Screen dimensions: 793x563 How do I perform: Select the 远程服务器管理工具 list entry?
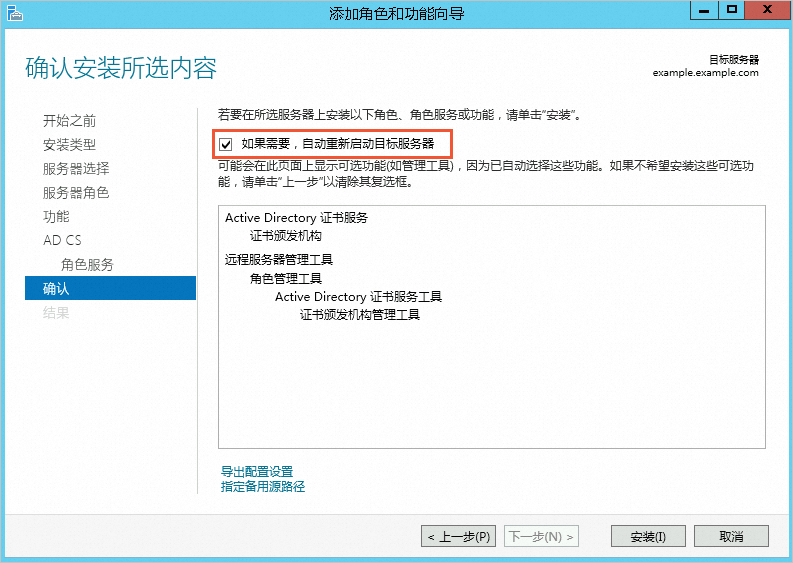pyautogui.click(x=279, y=260)
